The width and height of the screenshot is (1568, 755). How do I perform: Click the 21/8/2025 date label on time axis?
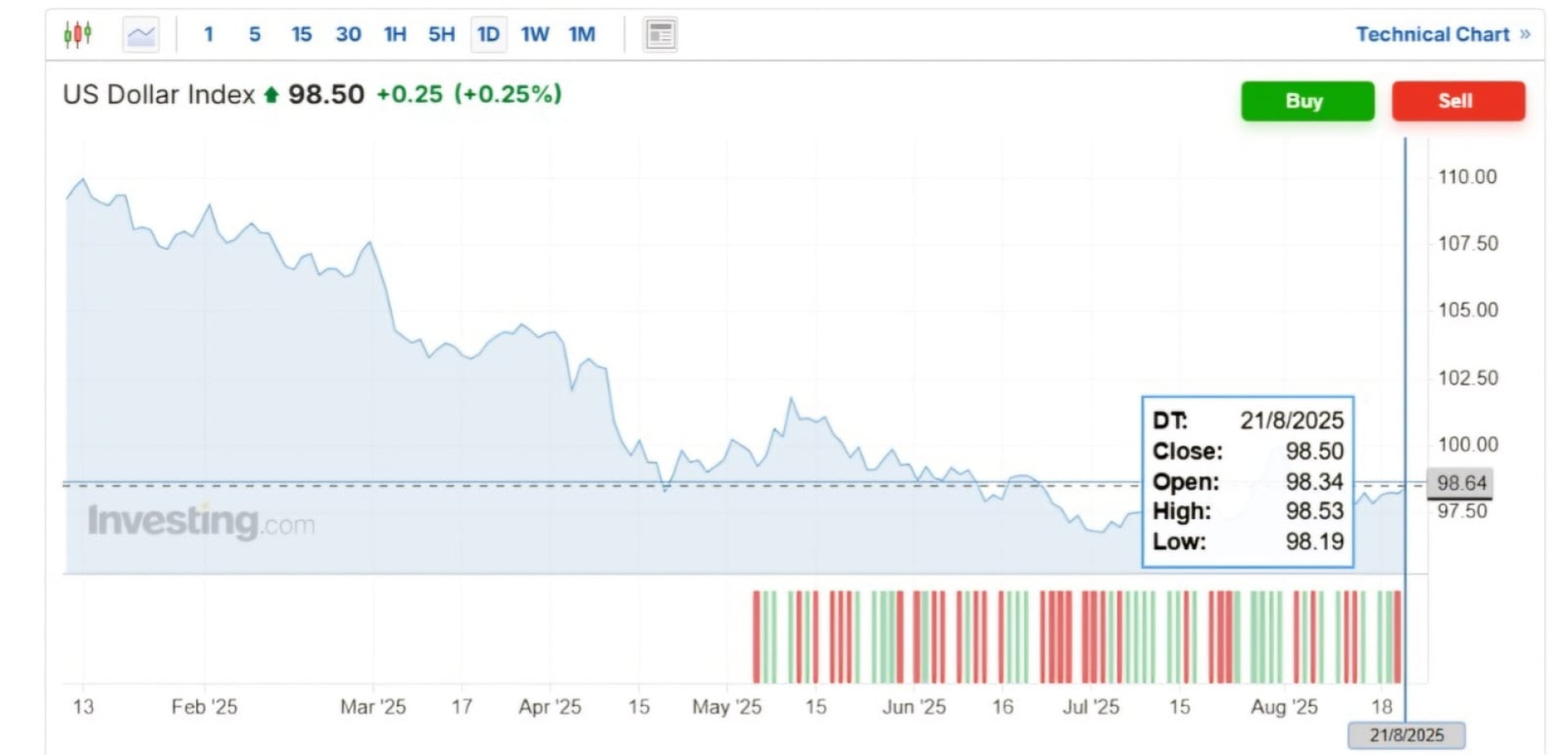pos(1406,735)
